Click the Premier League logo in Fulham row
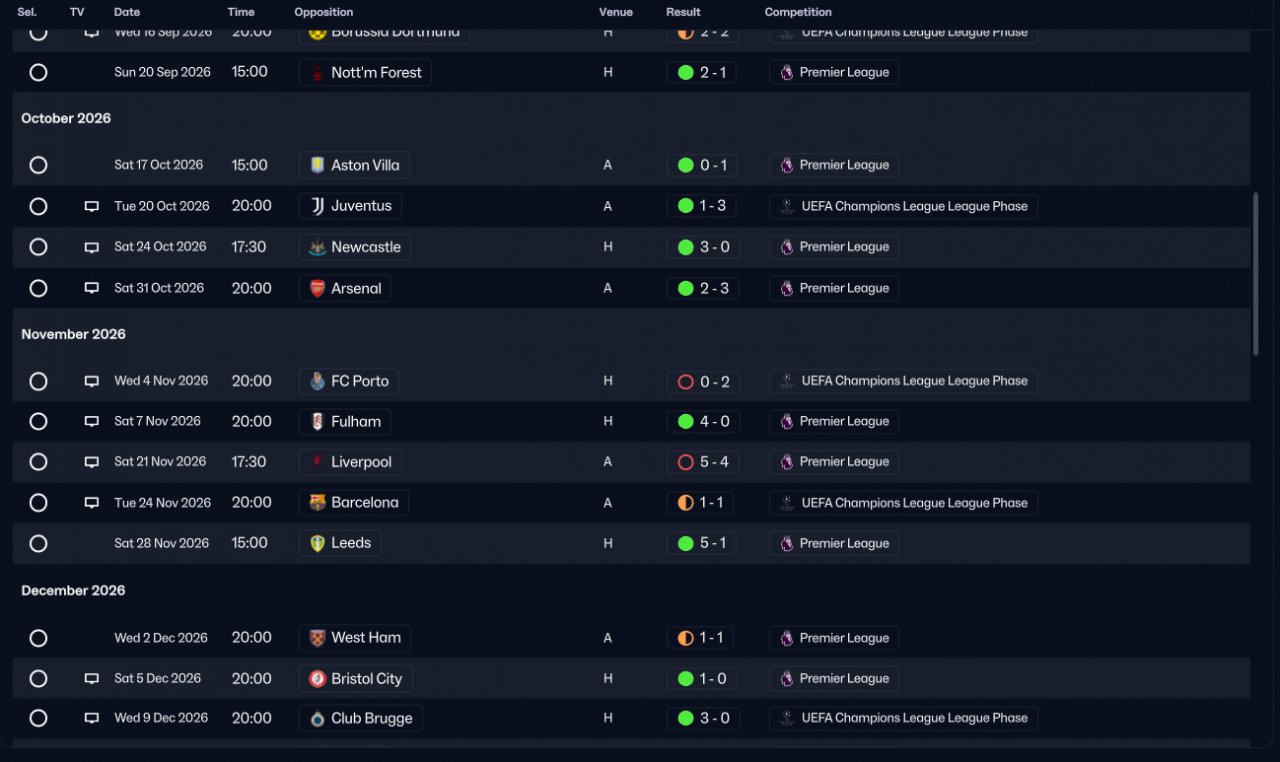Viewport: 1280px width, 762px height. pos(787,422)
